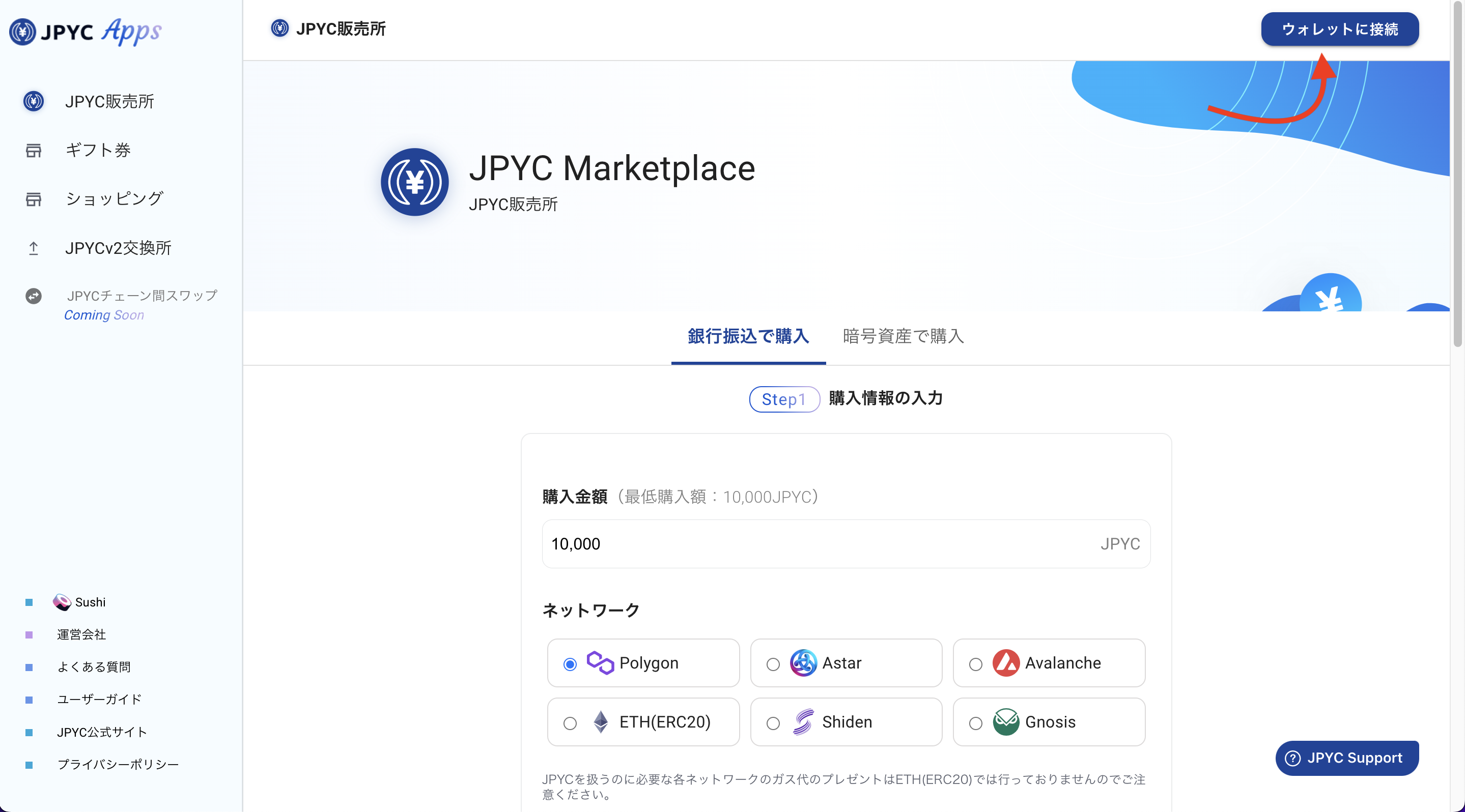This screenshot has width=1465, height=812.
Task: Open the JPYC Support chat button
Action: (x=1347, y=759)
